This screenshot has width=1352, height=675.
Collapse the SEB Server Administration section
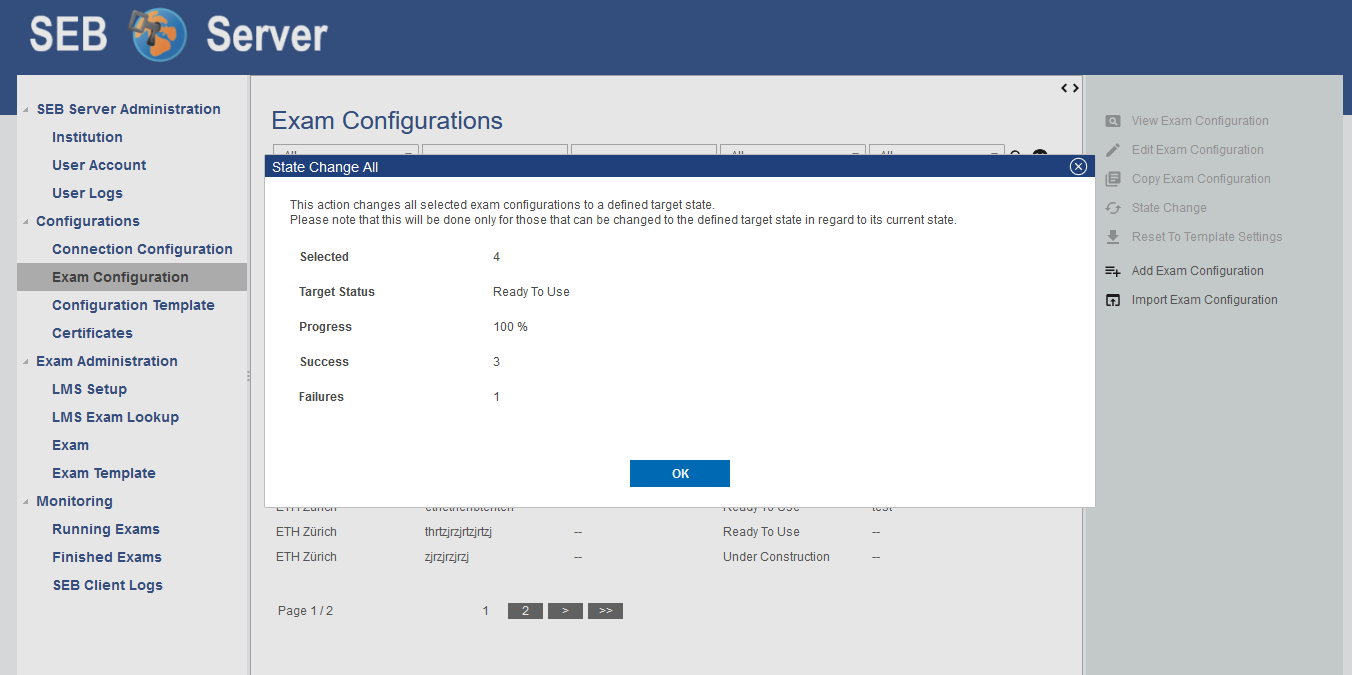(26, 110)
